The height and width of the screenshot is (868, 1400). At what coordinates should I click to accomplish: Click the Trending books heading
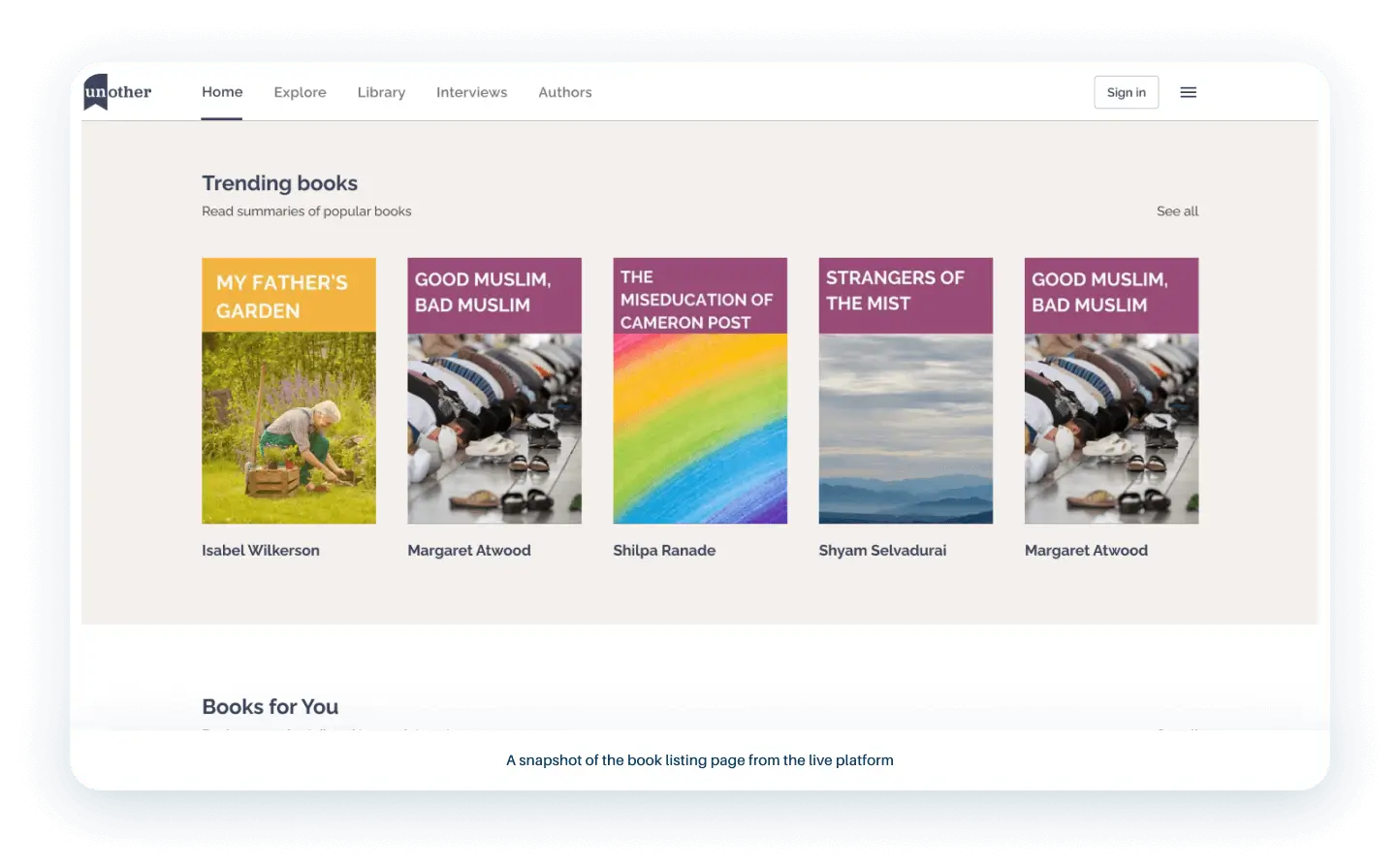279,183
